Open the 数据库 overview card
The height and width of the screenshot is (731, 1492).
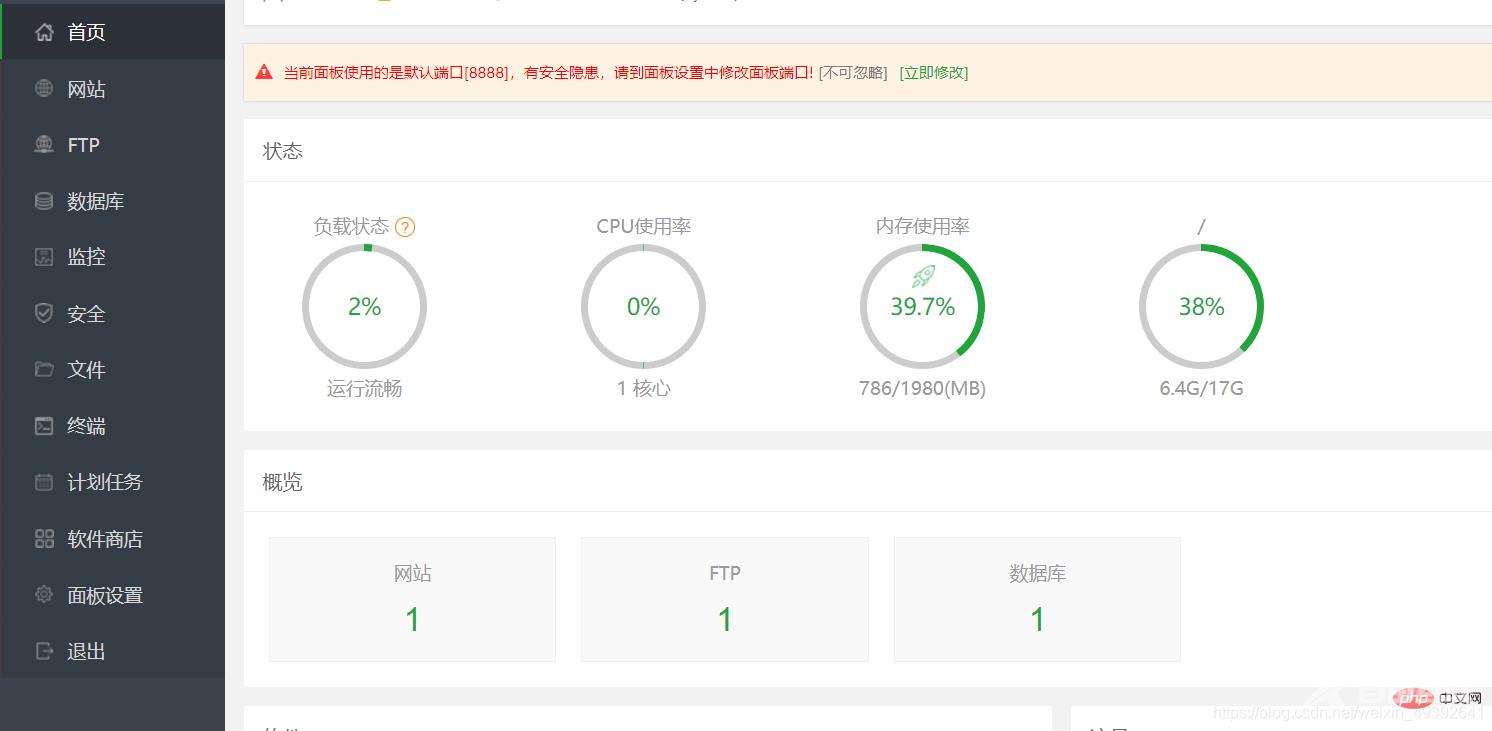tap(1037, 599)
